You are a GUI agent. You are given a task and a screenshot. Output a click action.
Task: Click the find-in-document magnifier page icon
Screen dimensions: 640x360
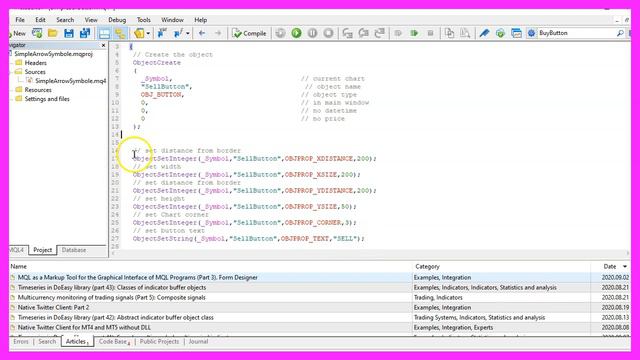(465, 33)
